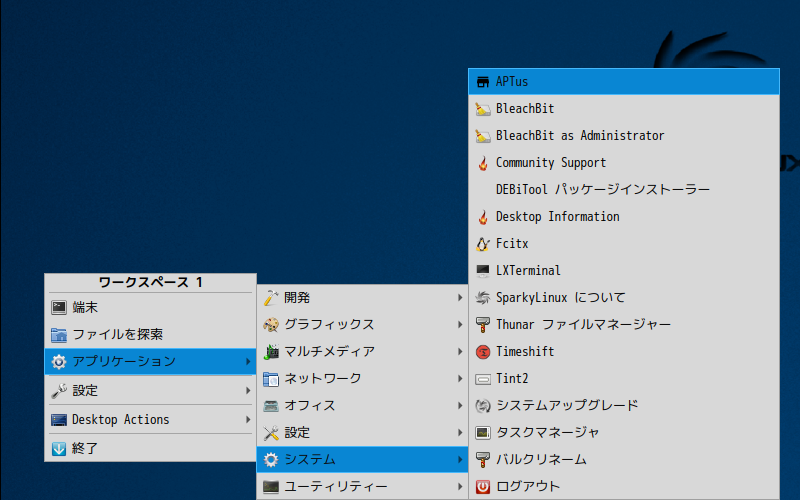
Task: Click the ネットワーク icon
Action: 271,379
